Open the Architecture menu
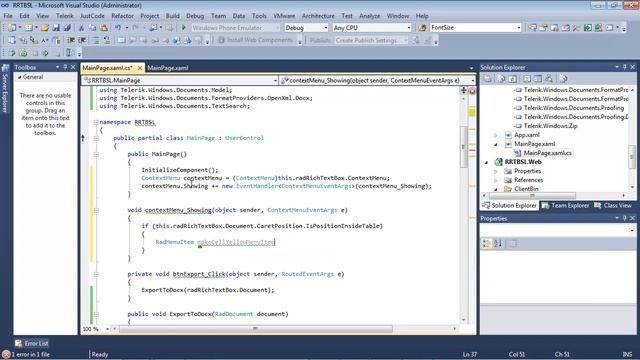The width and height of the screenshot is (640, 360). 318,16
